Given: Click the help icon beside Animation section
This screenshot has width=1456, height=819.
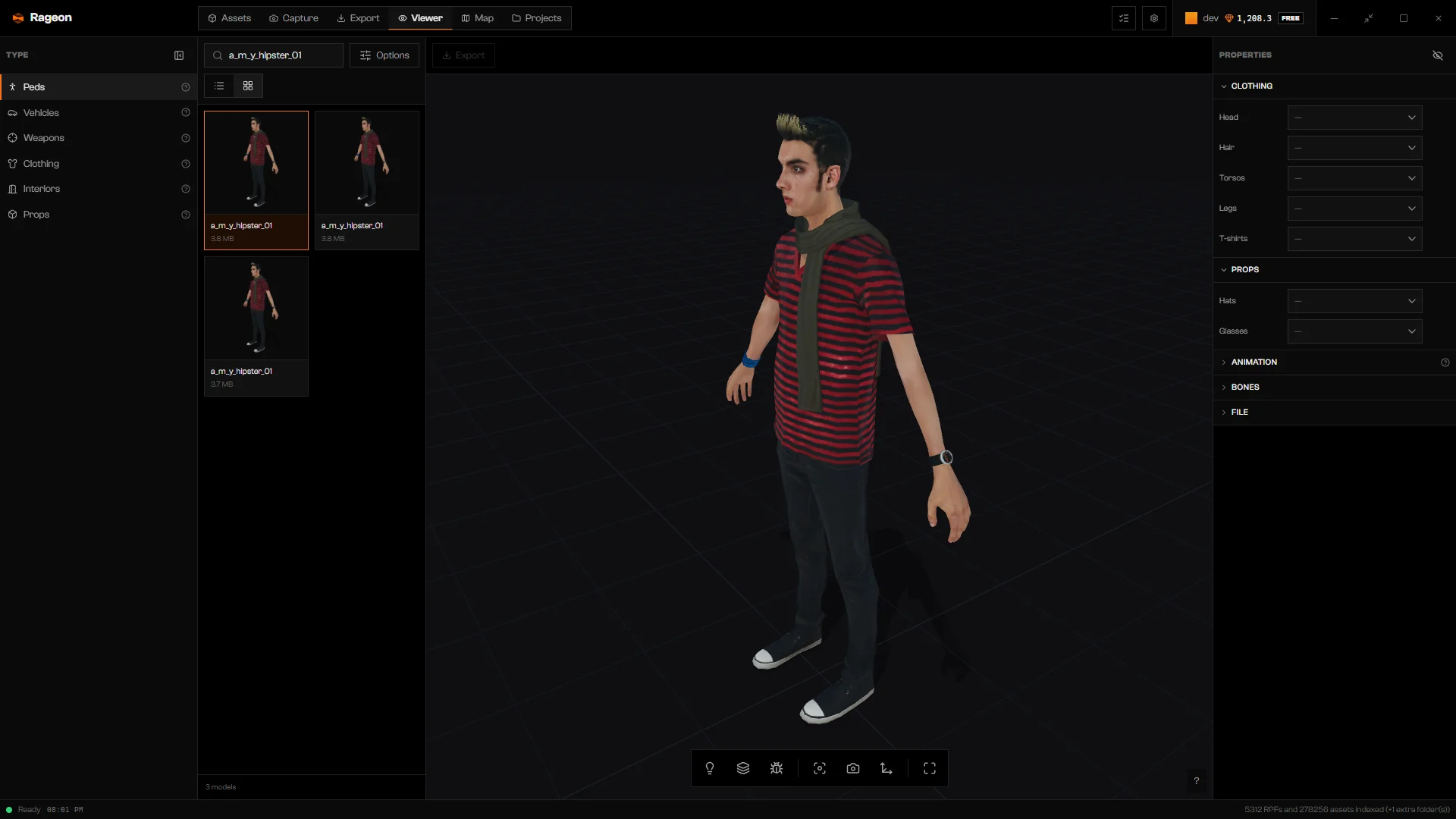Looking at the screenshot, I should tap(1445, 362).
